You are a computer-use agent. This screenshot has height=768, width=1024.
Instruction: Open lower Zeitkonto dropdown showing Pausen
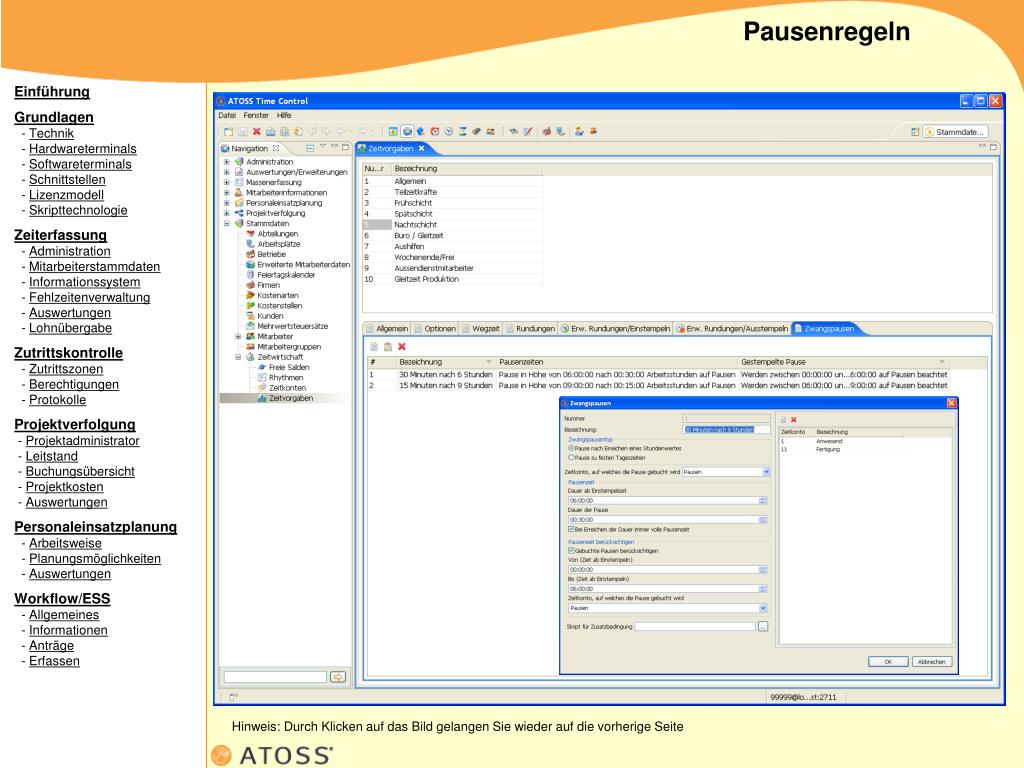pos(762,608)
